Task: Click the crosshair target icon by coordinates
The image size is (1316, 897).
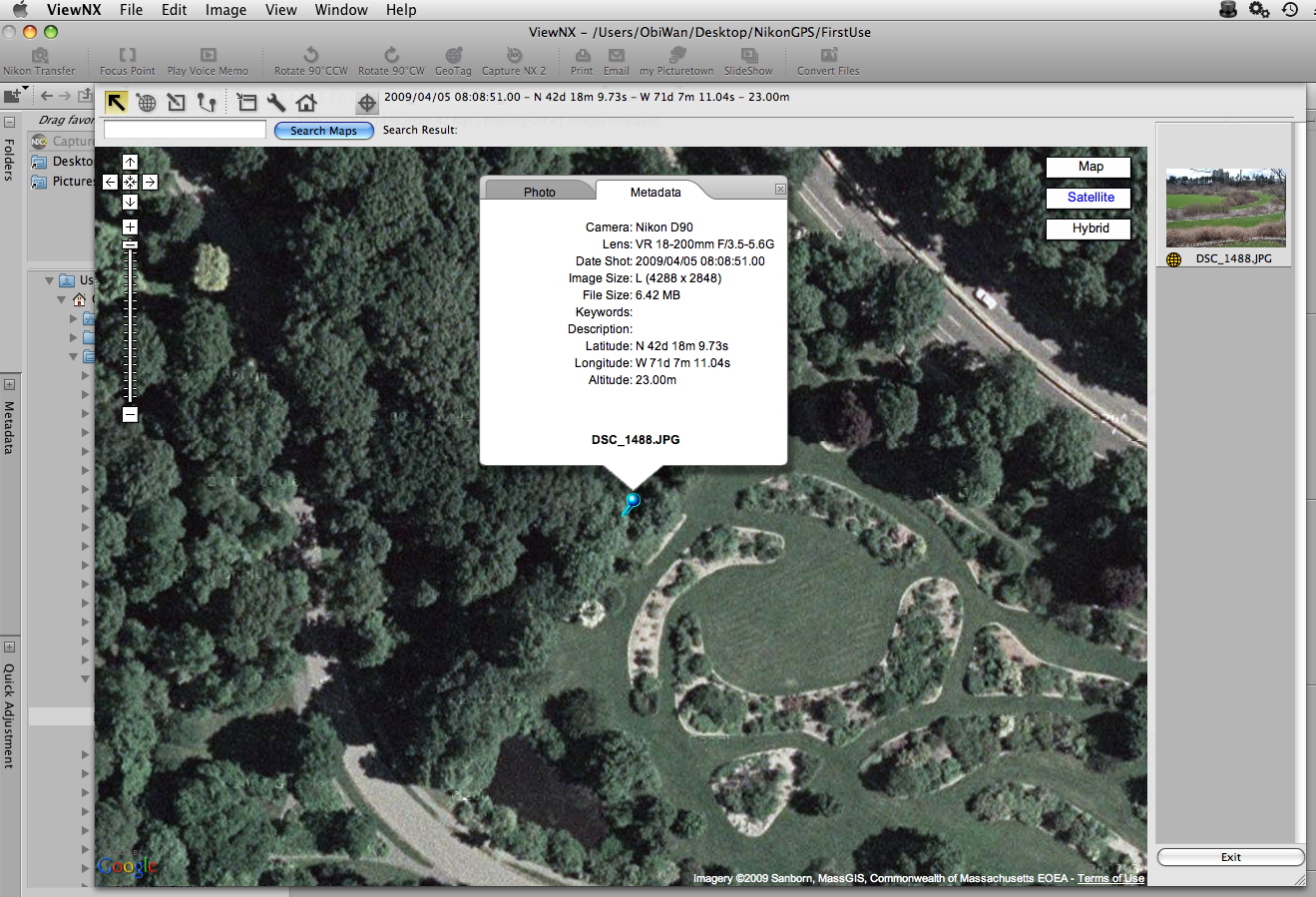Action: (366, 102)
